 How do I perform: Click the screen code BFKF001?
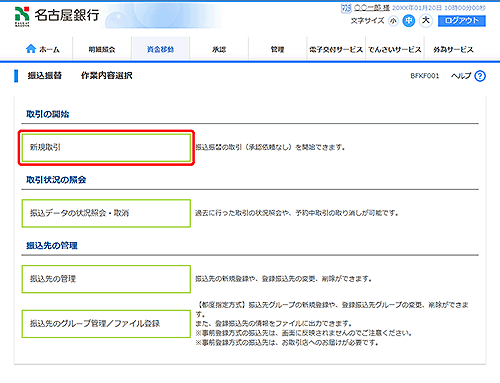click(425, 76)
